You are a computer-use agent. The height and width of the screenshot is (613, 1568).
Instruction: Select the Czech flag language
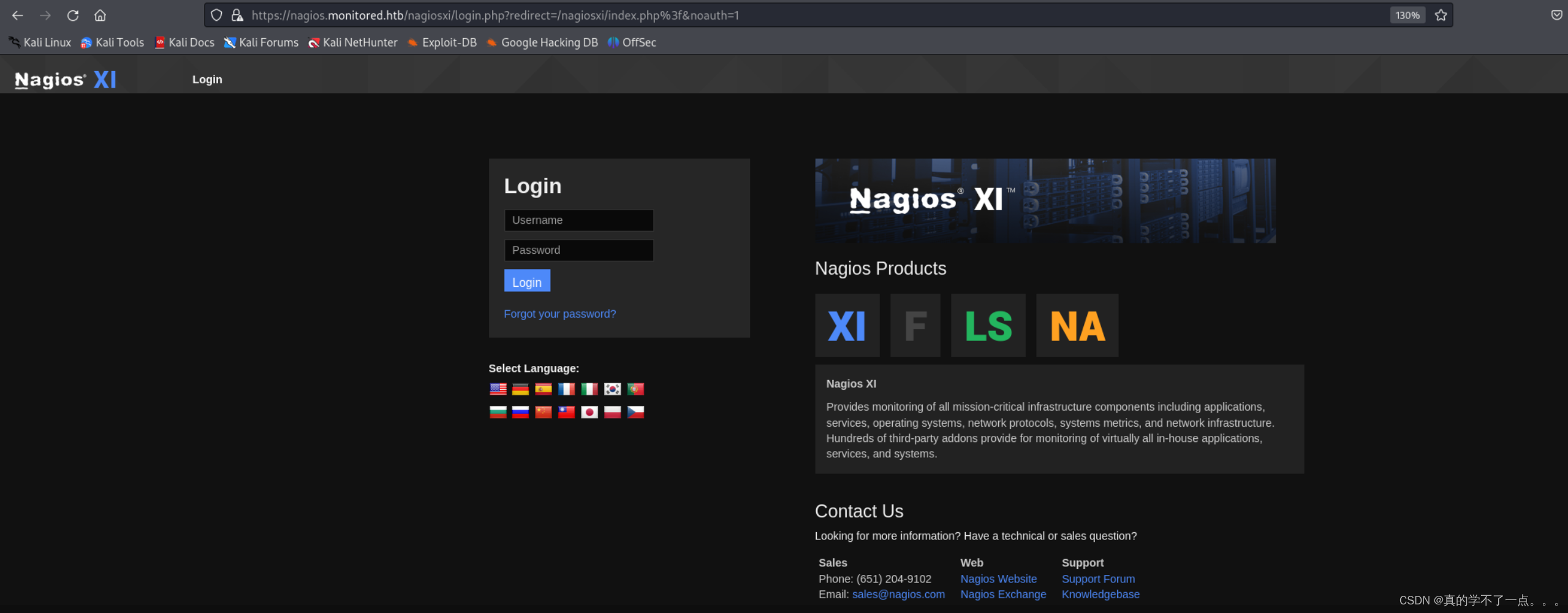[635, 412]
